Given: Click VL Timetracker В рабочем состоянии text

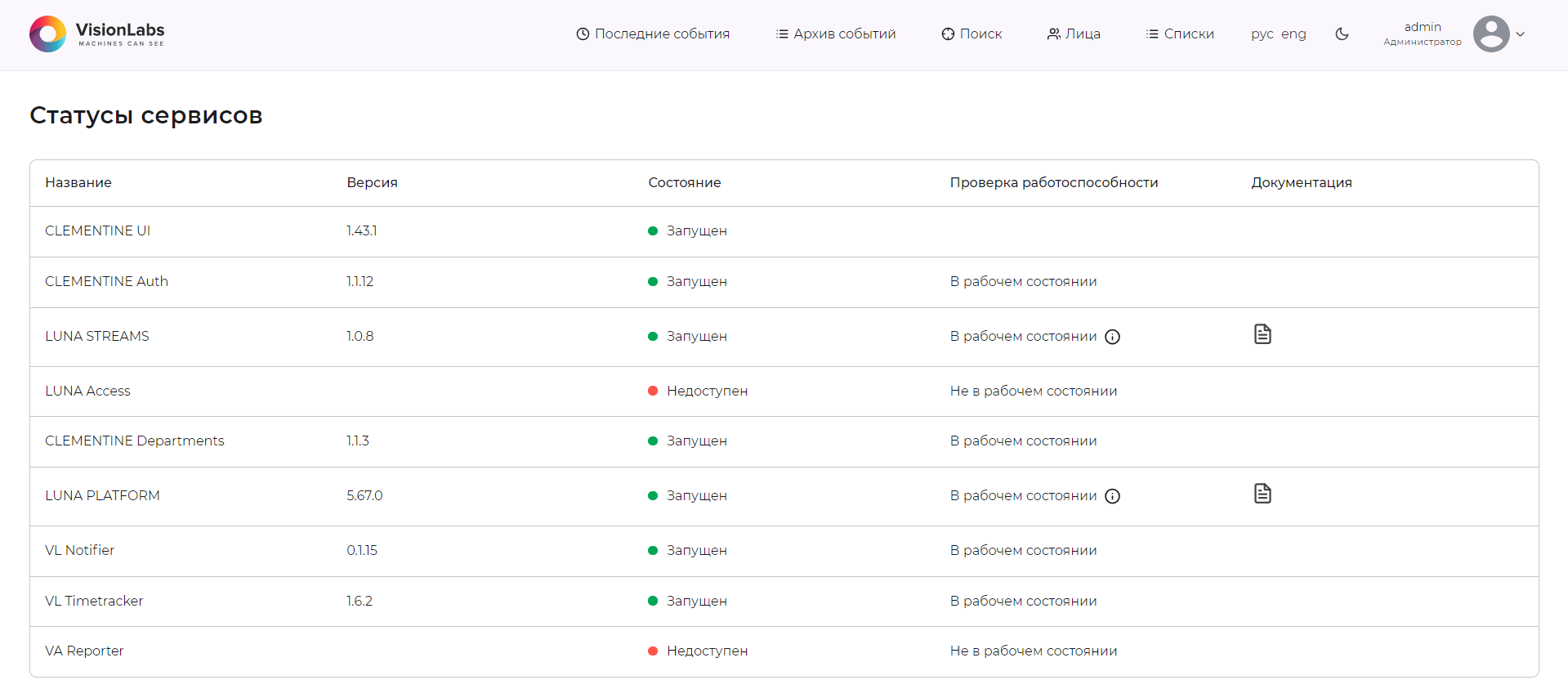Looking at the screenshot, I should click(1023, 602).
